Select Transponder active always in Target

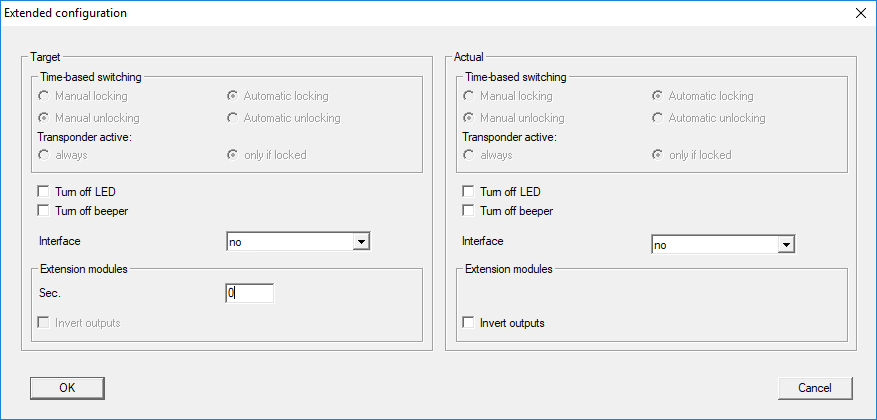(44, 155)
